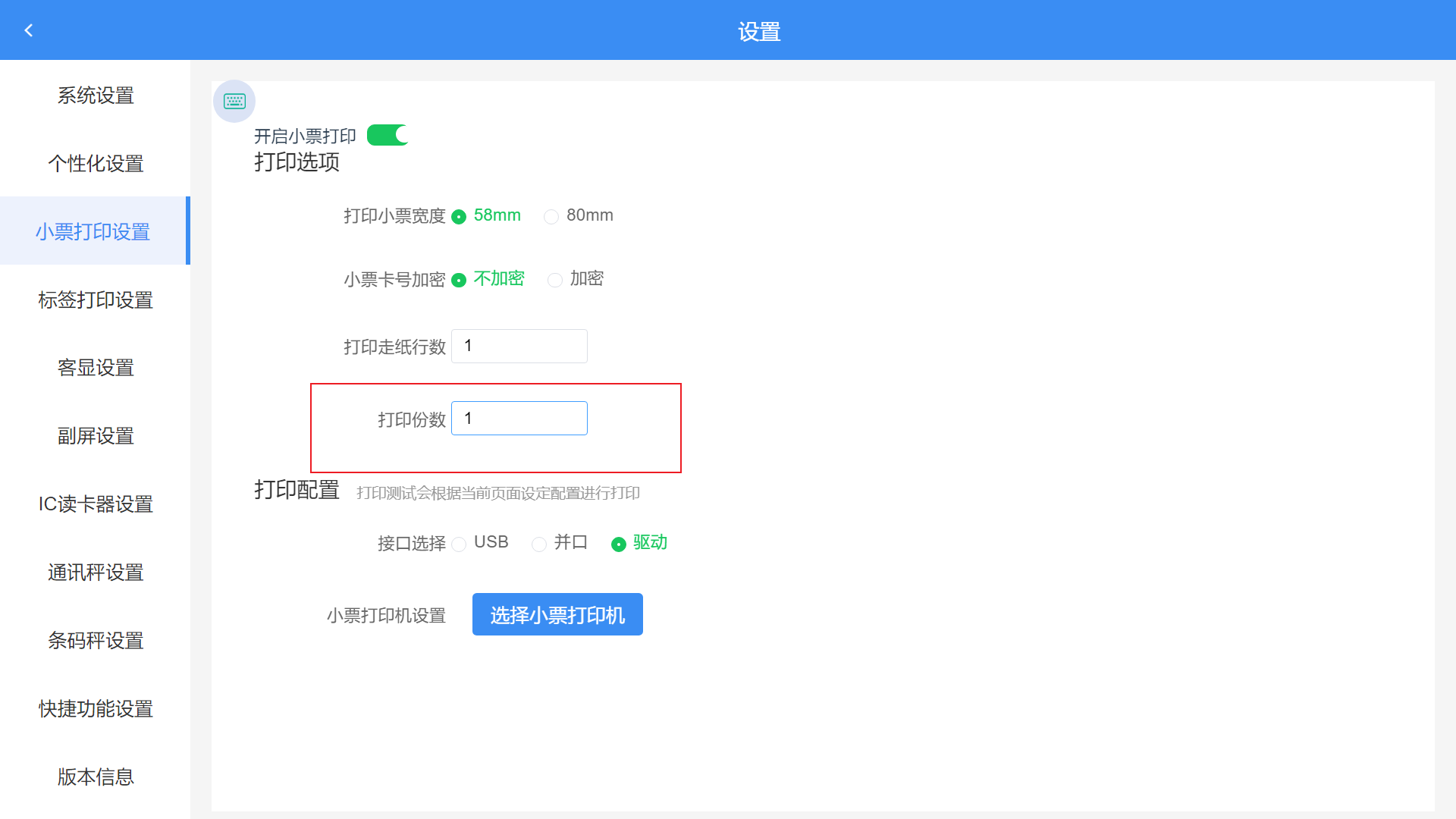Choose 不加密 for card number
1456x819 pixels.
point(460,281)
